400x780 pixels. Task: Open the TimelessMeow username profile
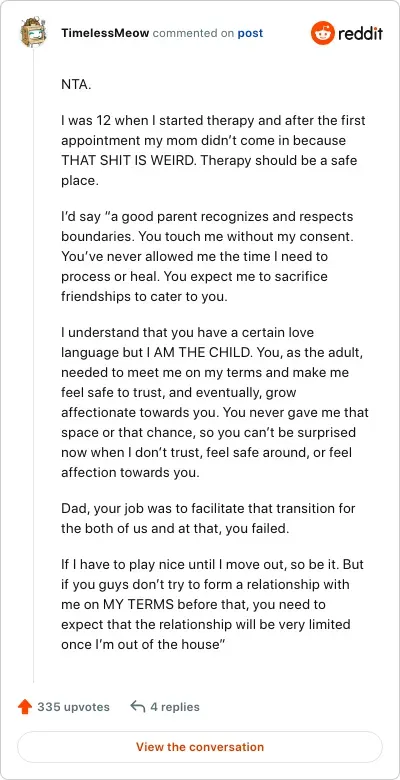click(x=105, y=33)
